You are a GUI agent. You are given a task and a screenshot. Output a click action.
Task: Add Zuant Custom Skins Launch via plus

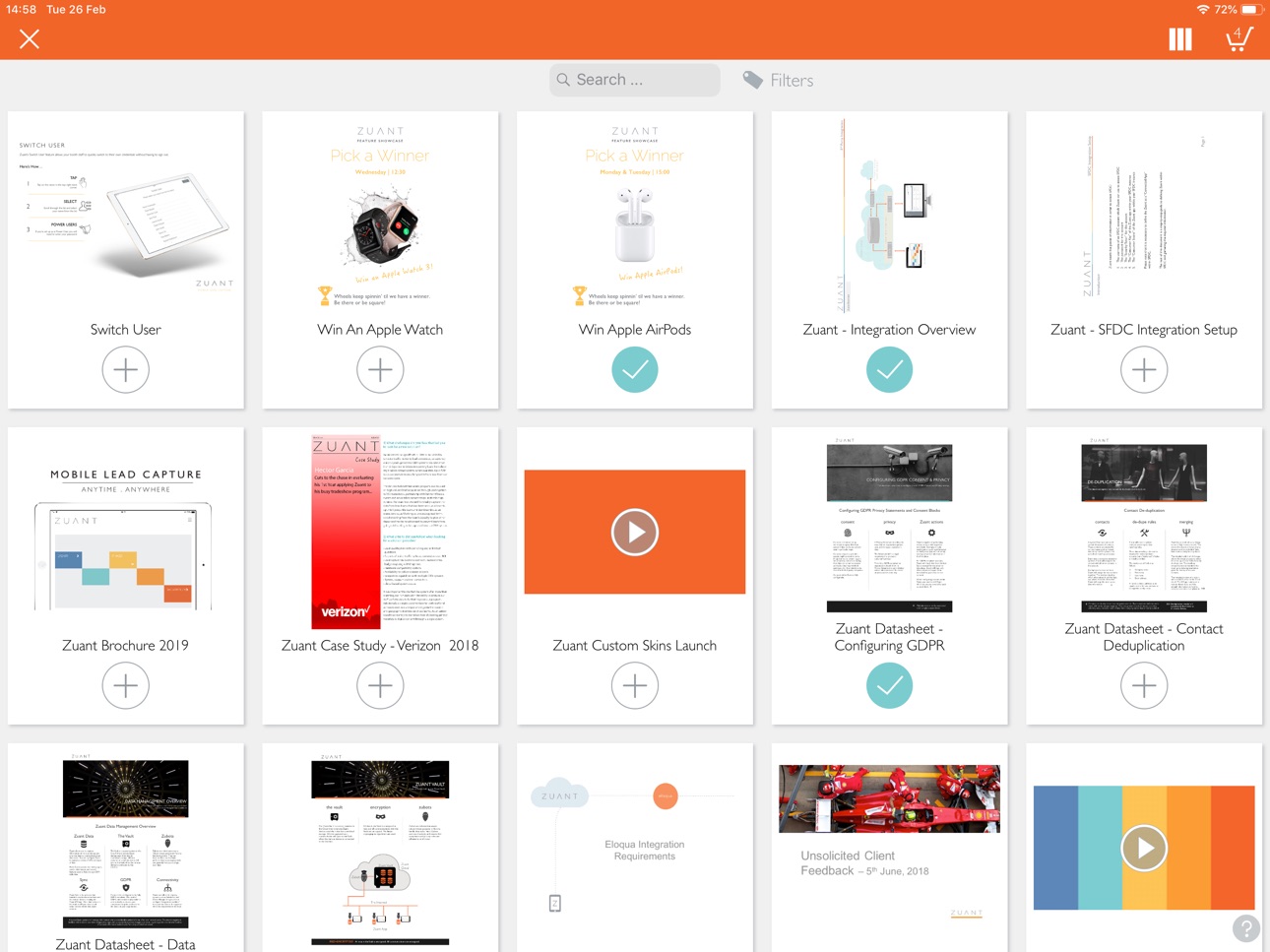pos(635,686)
